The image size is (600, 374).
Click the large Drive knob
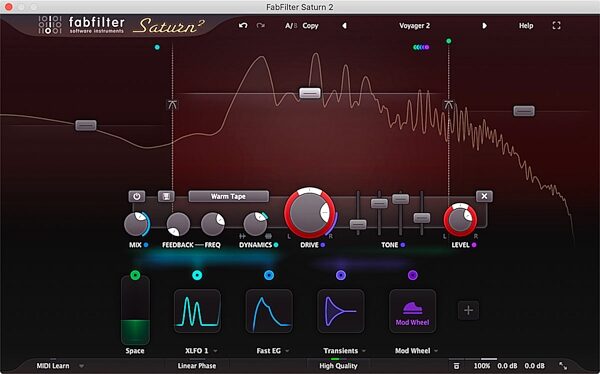309,213
